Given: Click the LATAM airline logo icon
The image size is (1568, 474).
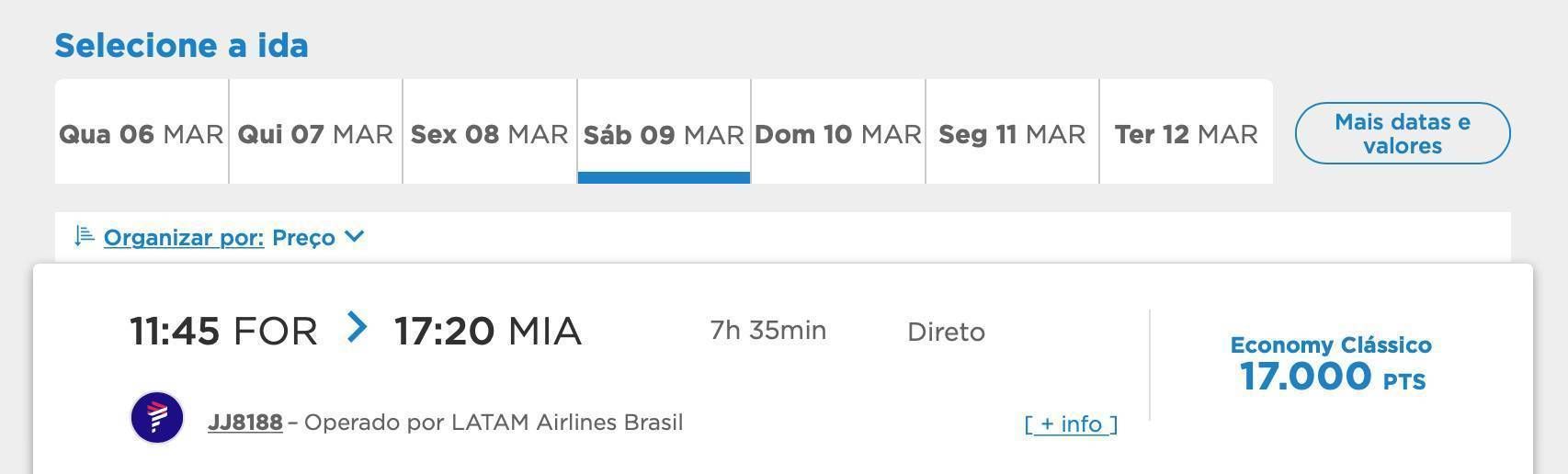Looking at the screenshot, I should coord(157,418).
